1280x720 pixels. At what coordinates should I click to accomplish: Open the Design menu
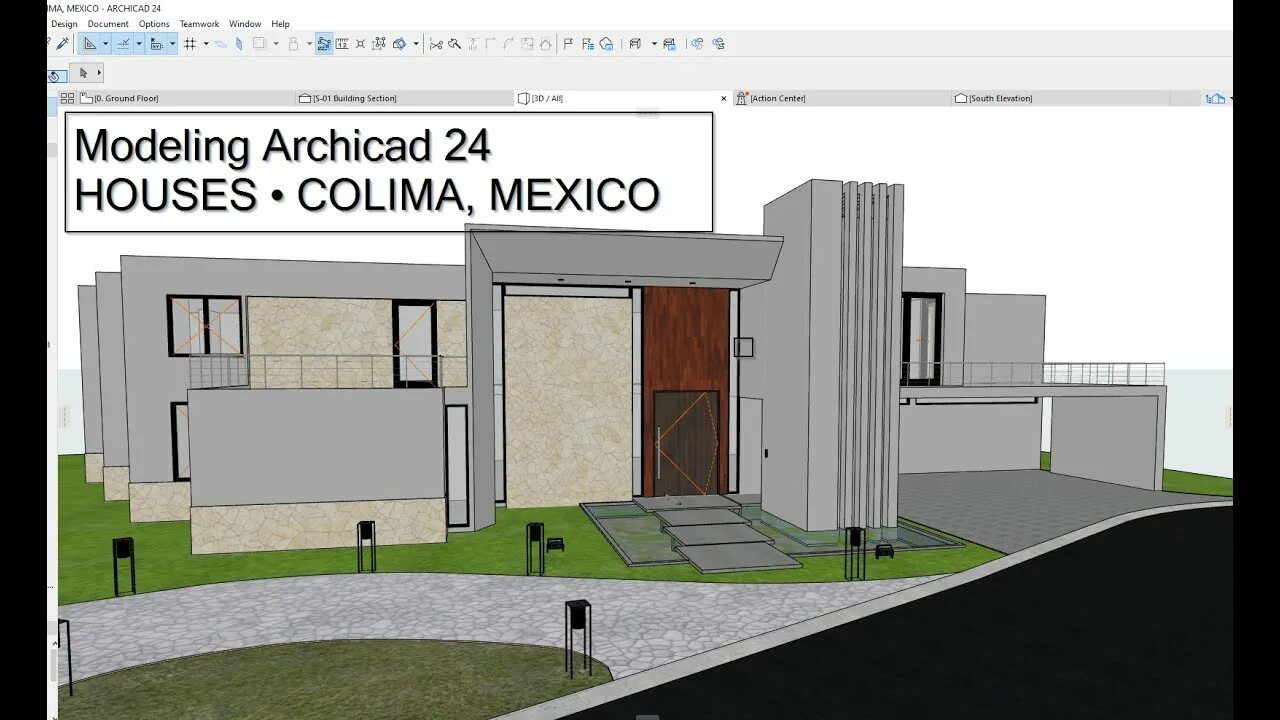pyautogui.click(x=64, y=24)
